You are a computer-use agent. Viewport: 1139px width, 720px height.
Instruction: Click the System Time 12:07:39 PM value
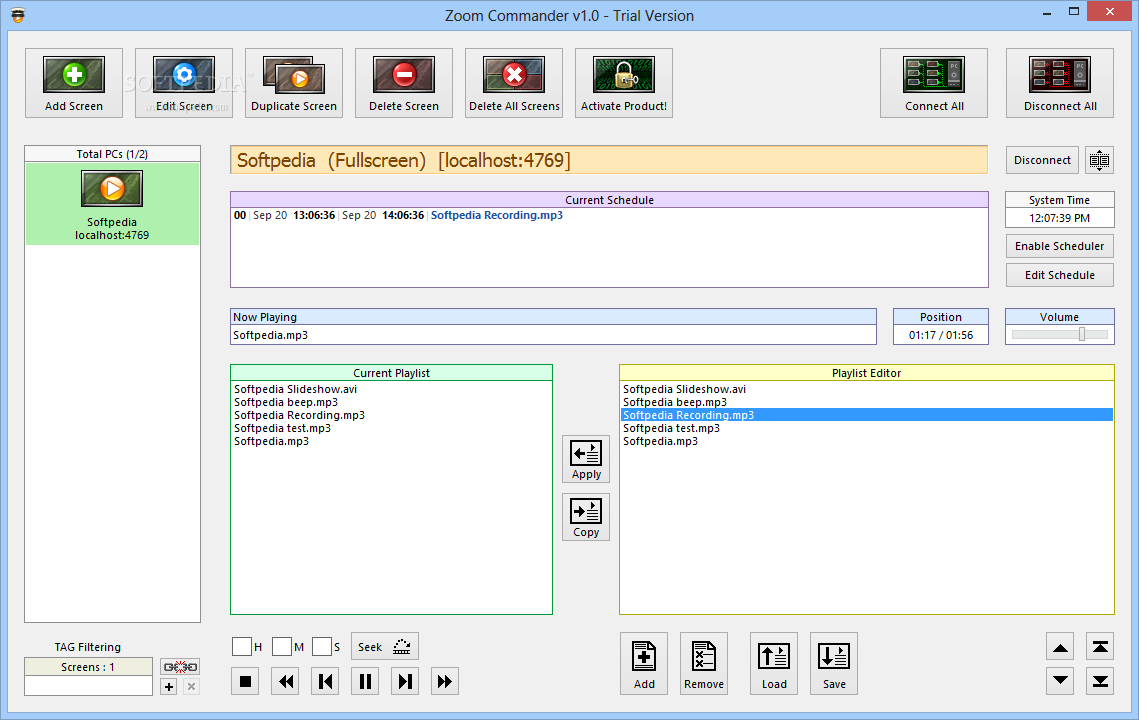(1059, 218)
